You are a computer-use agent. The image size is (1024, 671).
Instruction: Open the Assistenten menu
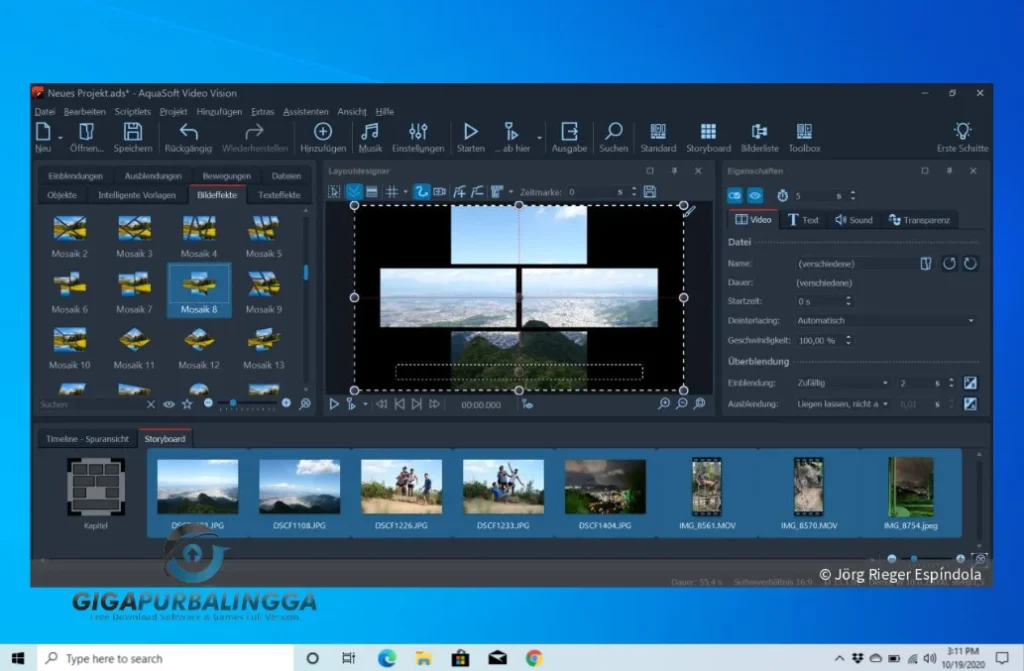click(x=305, y=111)
